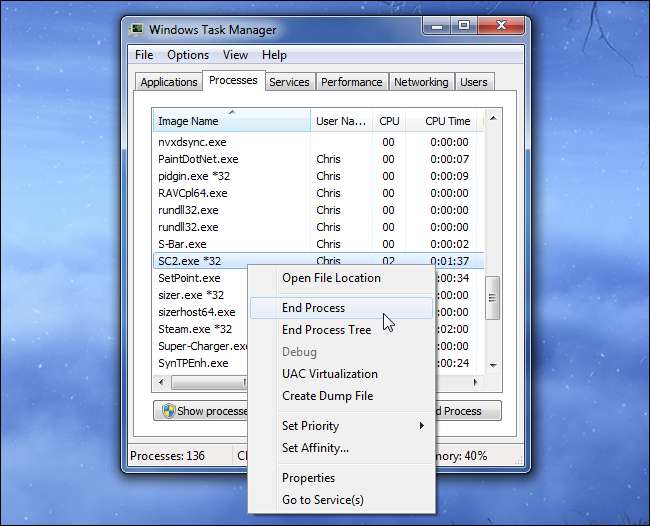Sort by User Name column header

[x=341, y=121]
